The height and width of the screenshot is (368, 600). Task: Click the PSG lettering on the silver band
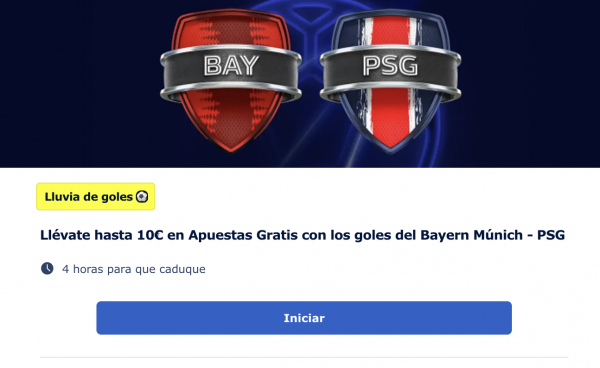tap(390, 65)
